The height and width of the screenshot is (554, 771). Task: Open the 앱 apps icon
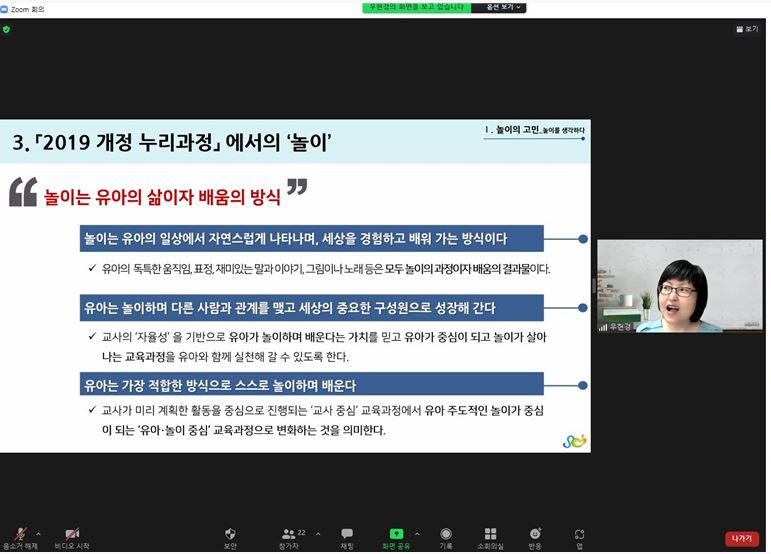[x=579, y=536]
